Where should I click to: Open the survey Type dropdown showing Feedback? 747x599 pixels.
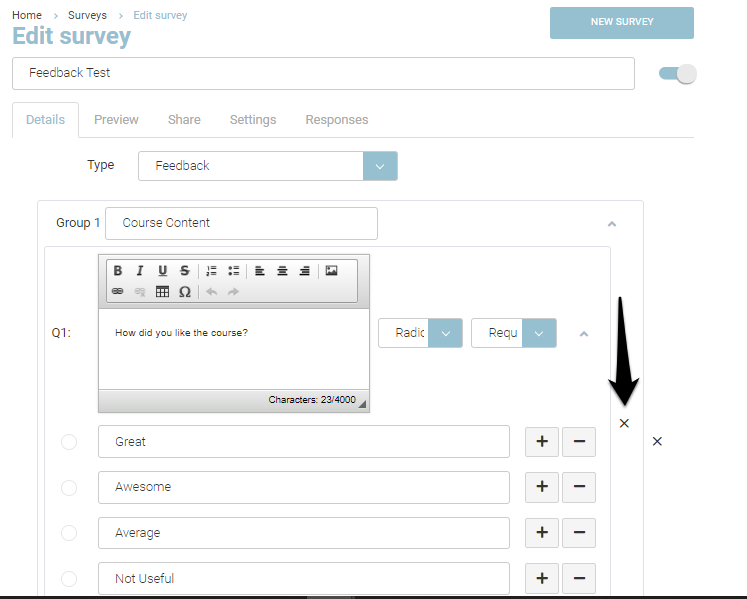[380, 166]
